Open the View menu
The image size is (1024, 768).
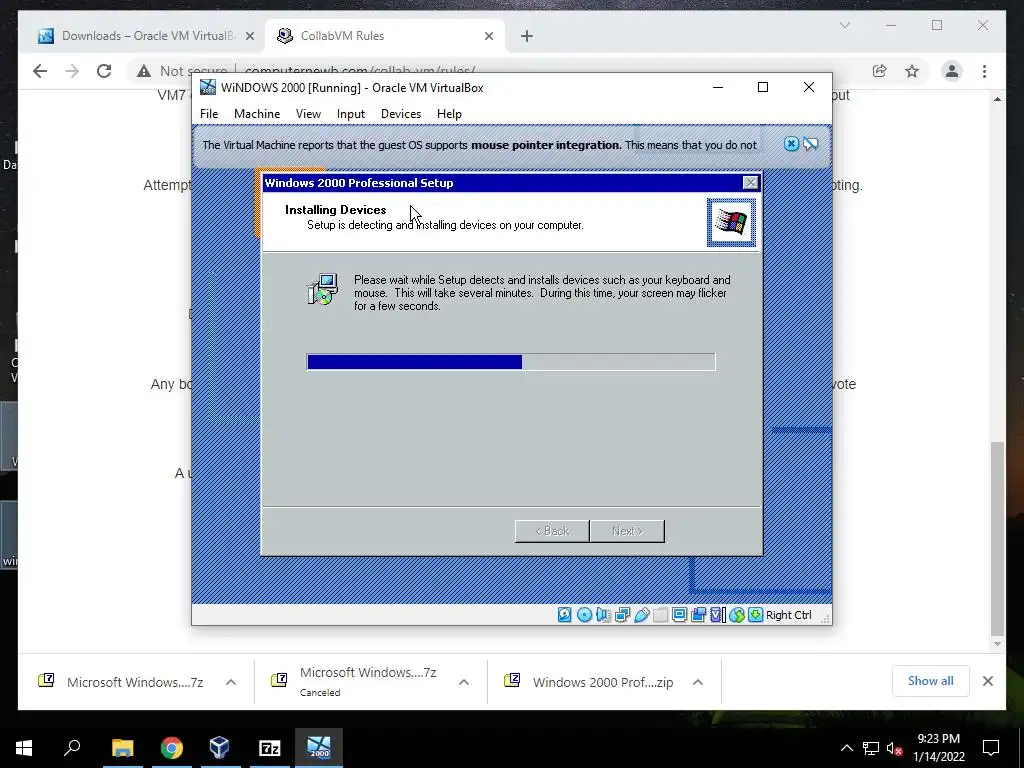308,114
